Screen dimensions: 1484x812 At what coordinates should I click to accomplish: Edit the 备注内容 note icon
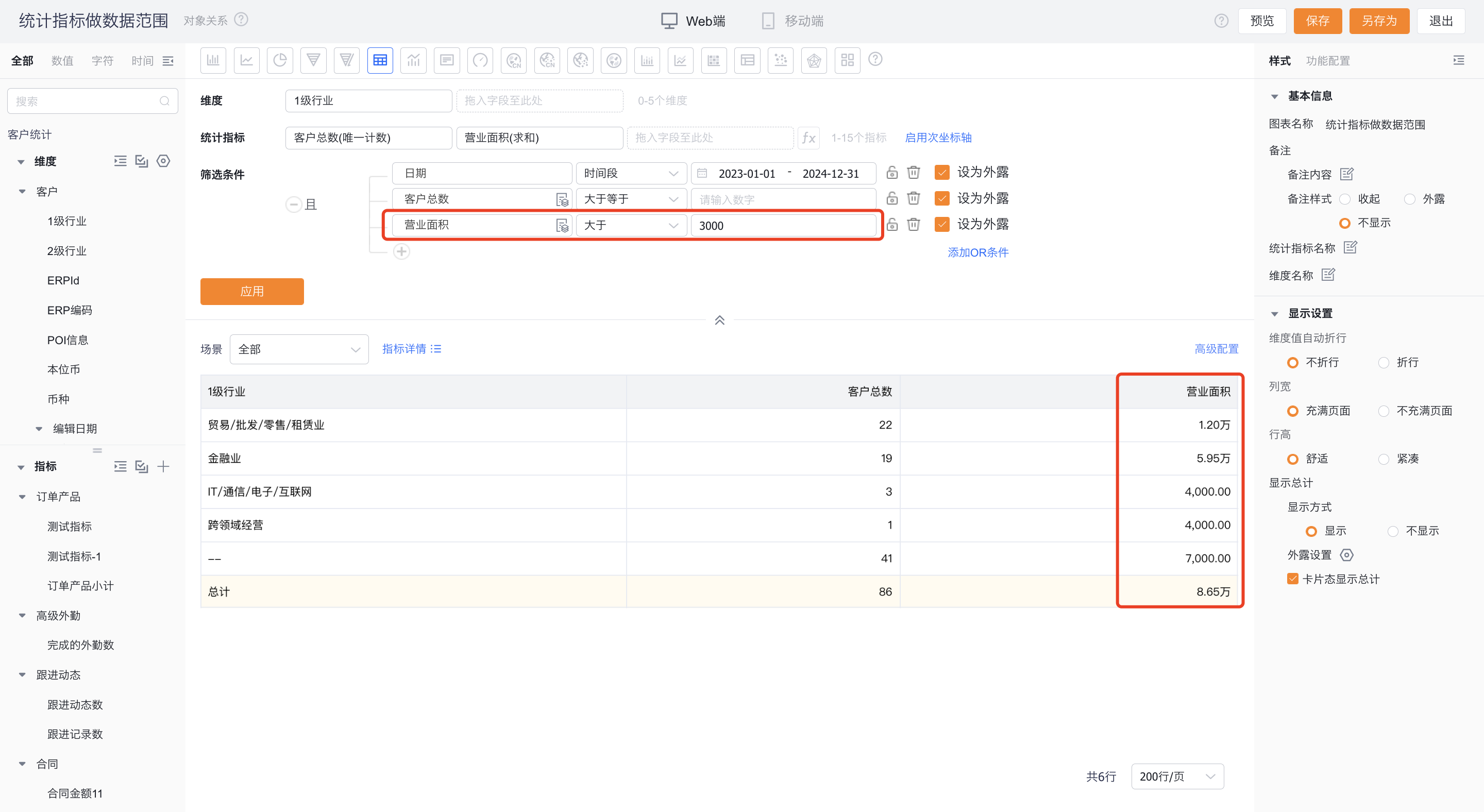pos(1347,174)
